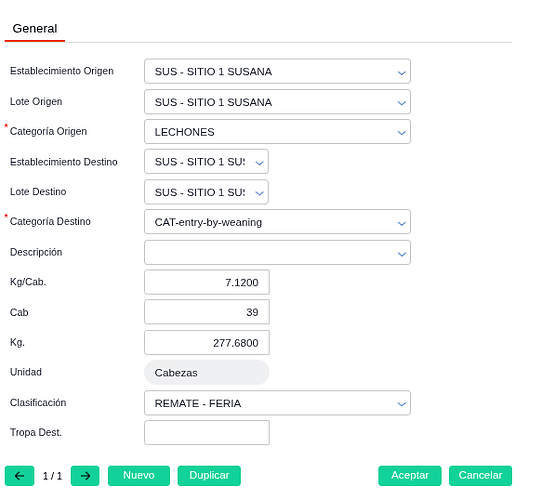
Task: Click the Categoría Origen chevron arrow
Action: coord(401,133)
